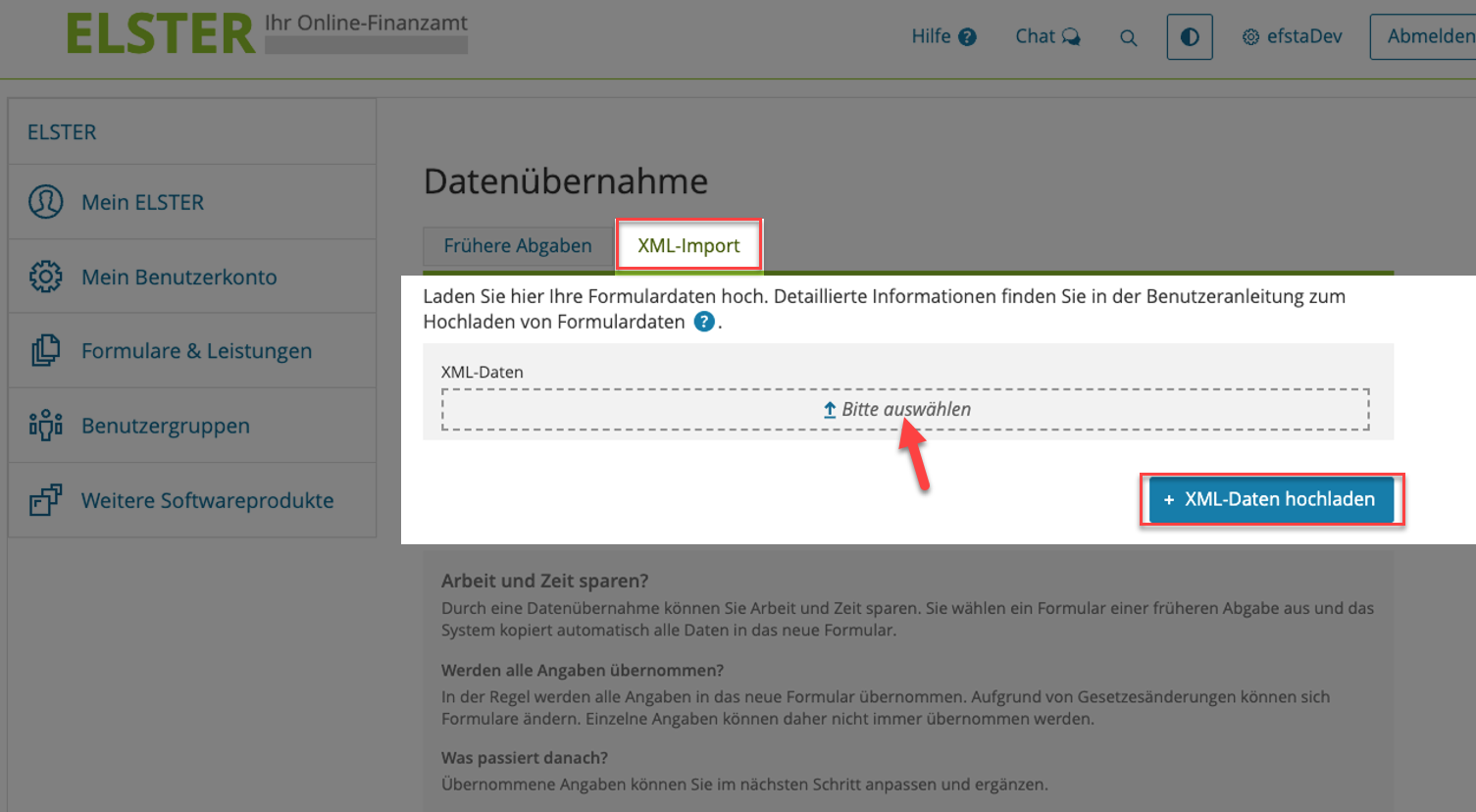Click the ELSTER logo
This screenshot has width=1476, height=812.
[161, 33]
